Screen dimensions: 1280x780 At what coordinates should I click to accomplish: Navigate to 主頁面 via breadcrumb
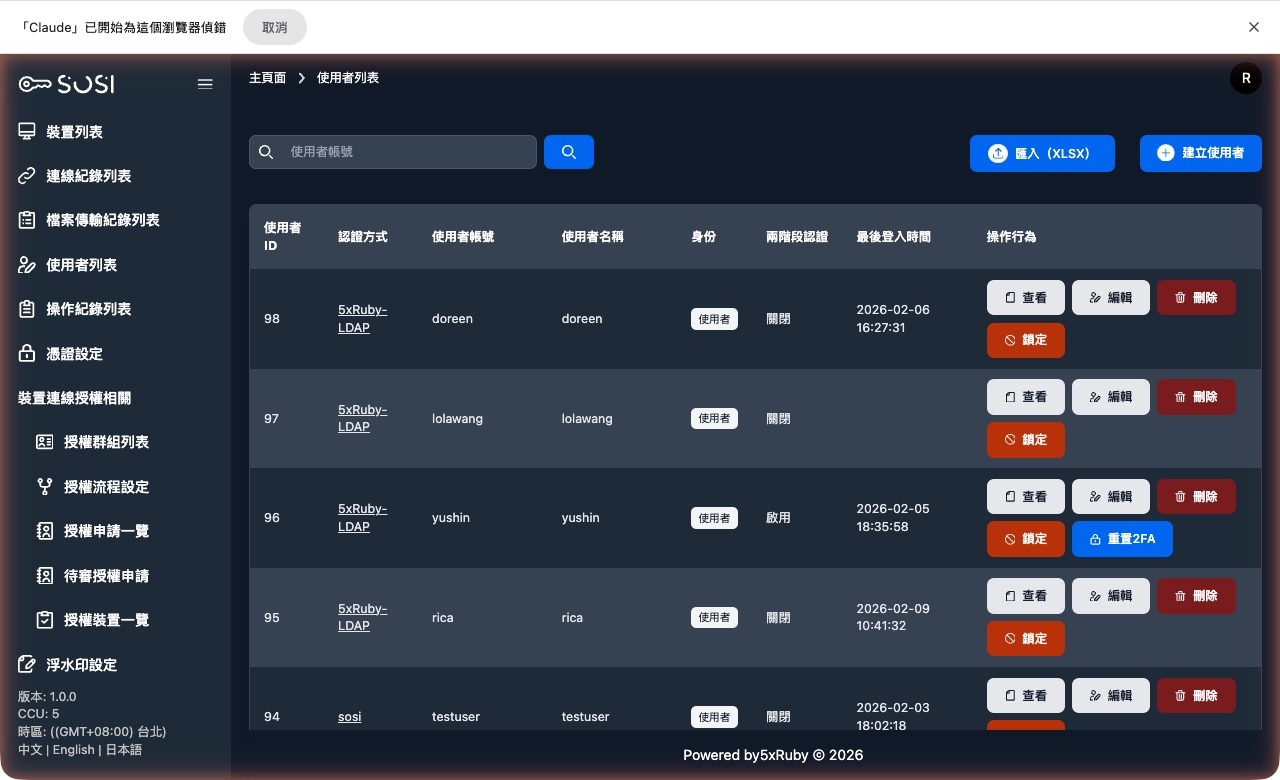click(267, 77)
